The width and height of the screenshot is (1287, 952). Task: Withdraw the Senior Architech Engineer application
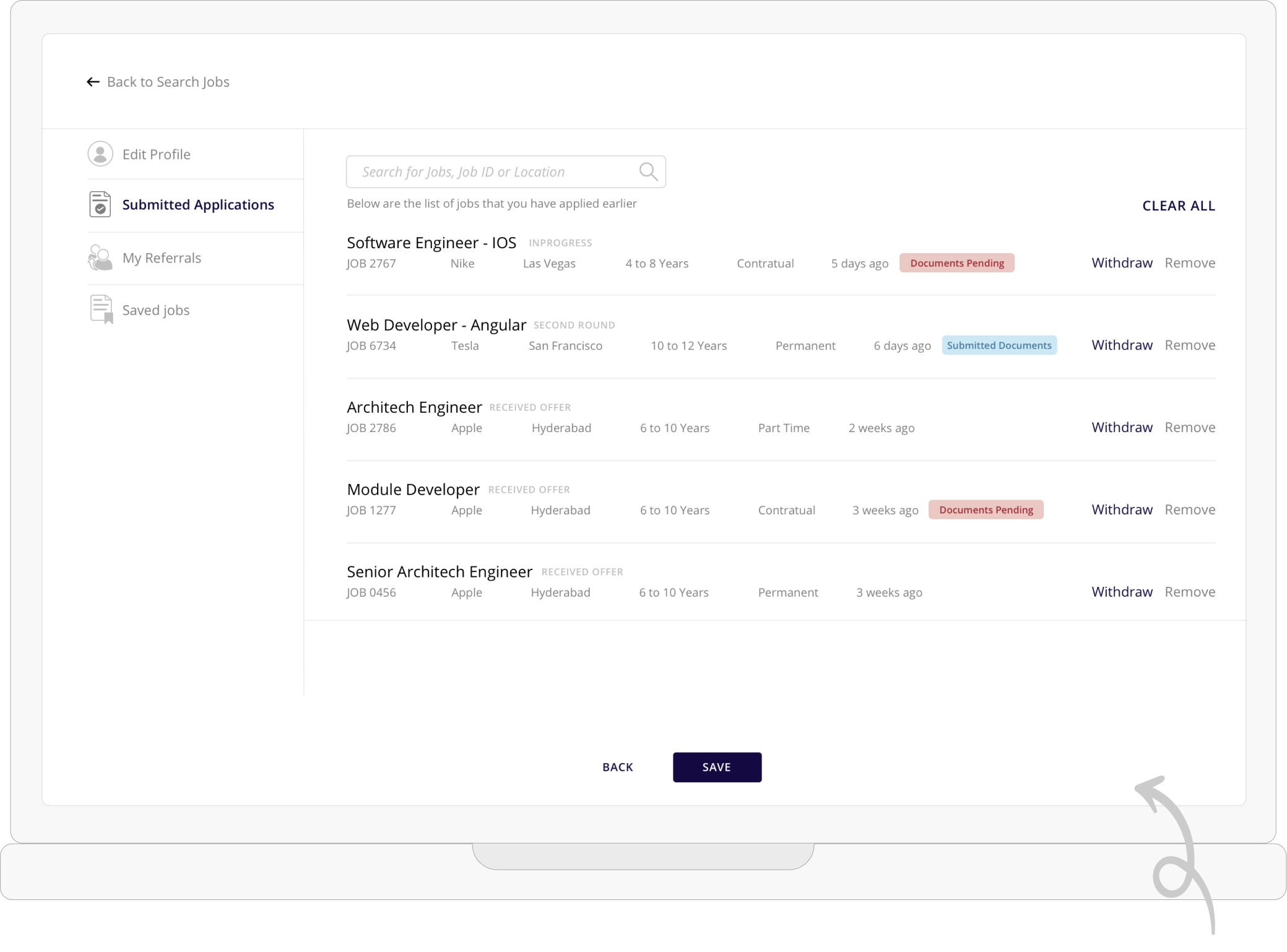[x=1122, y=592]
